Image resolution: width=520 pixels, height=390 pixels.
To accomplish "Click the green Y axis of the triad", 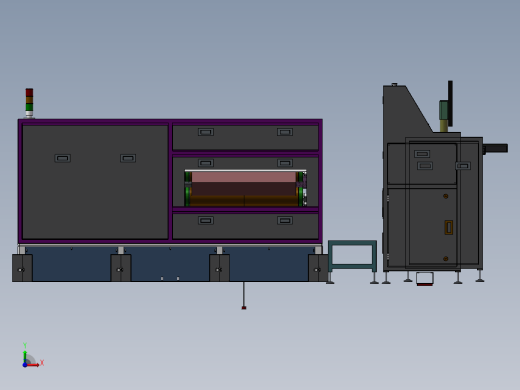I will coord(25,357).
